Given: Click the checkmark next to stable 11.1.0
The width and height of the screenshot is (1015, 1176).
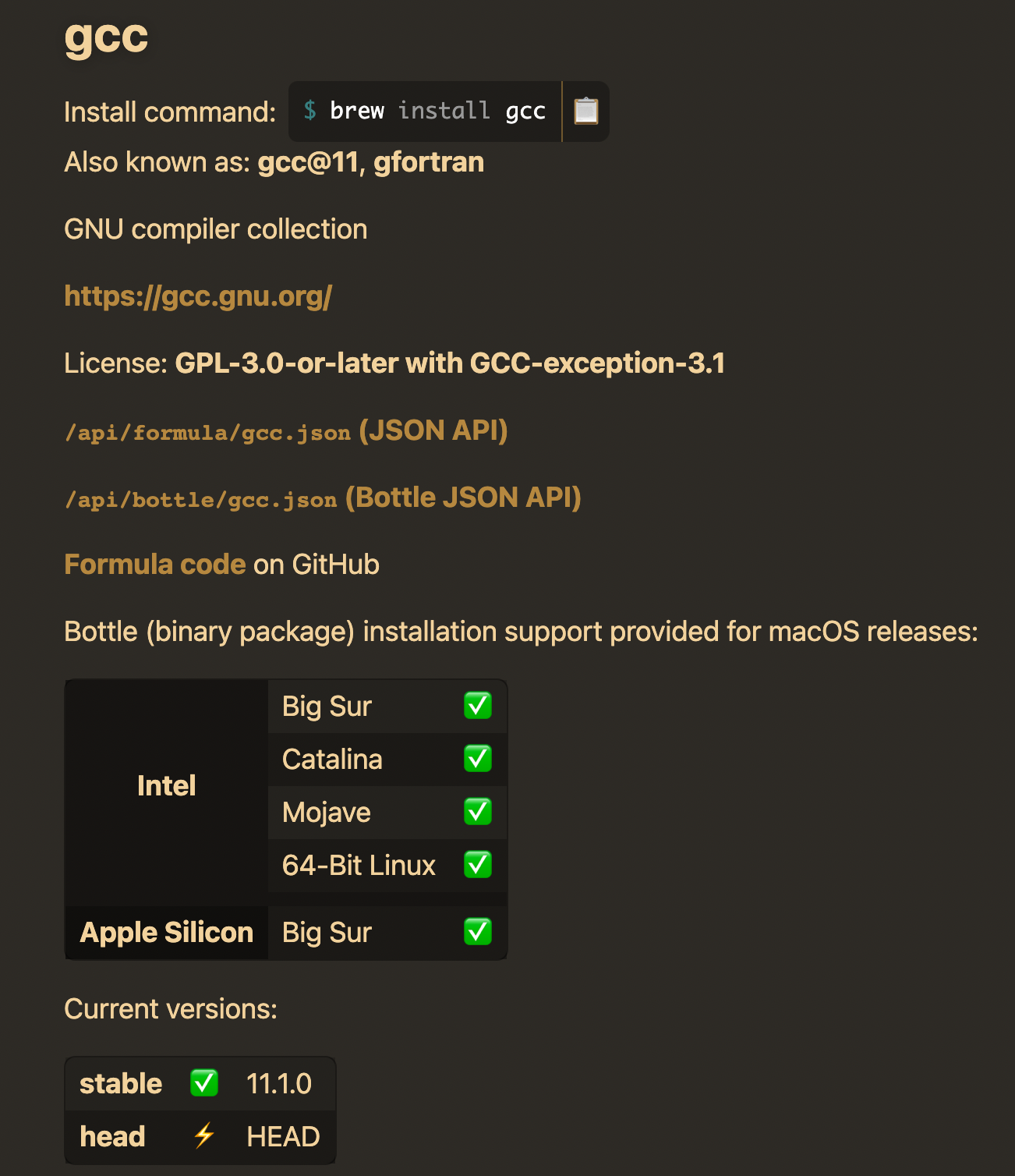Looking at the screenshot, I should 204,1083.
